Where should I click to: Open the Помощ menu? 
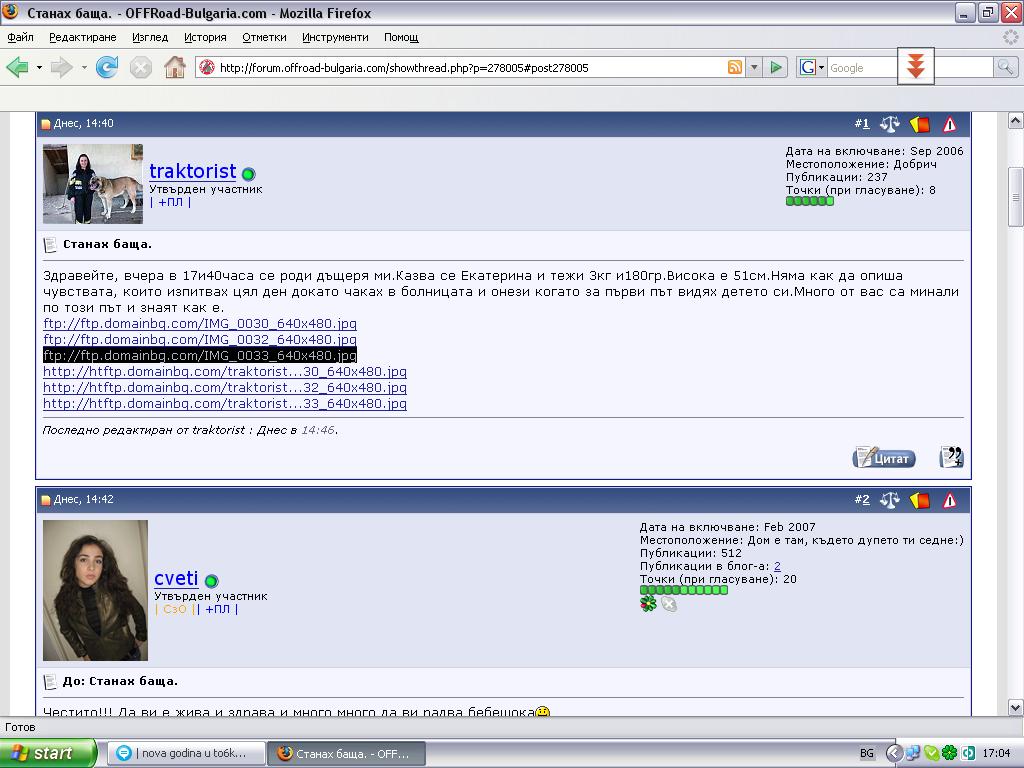coord(401,37)
